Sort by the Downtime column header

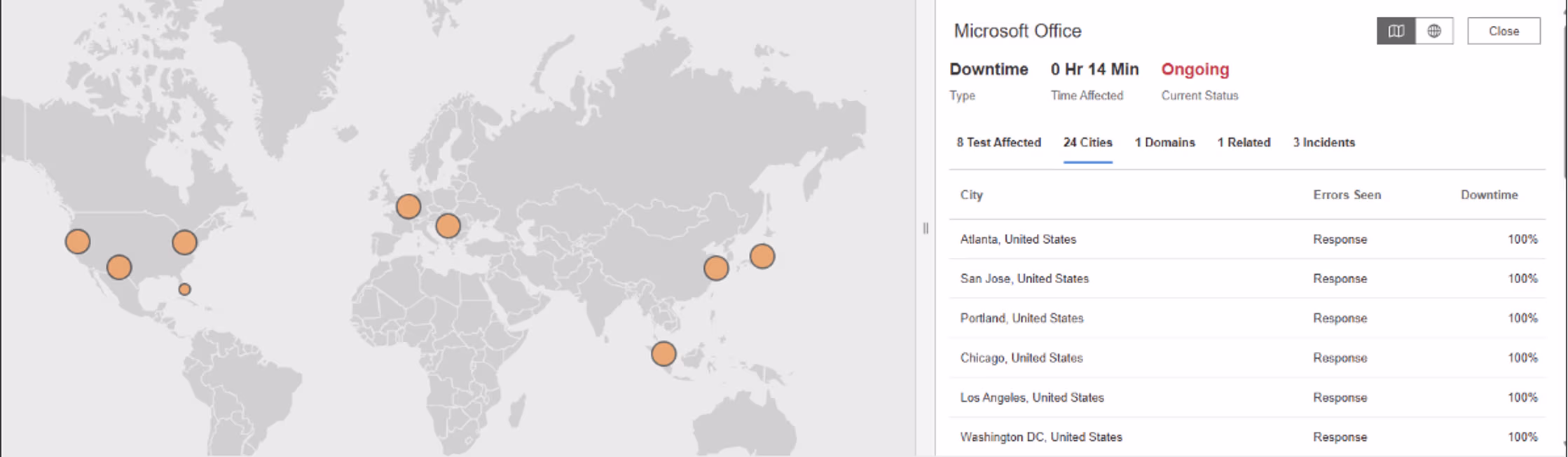click(x=1489, y=195)
